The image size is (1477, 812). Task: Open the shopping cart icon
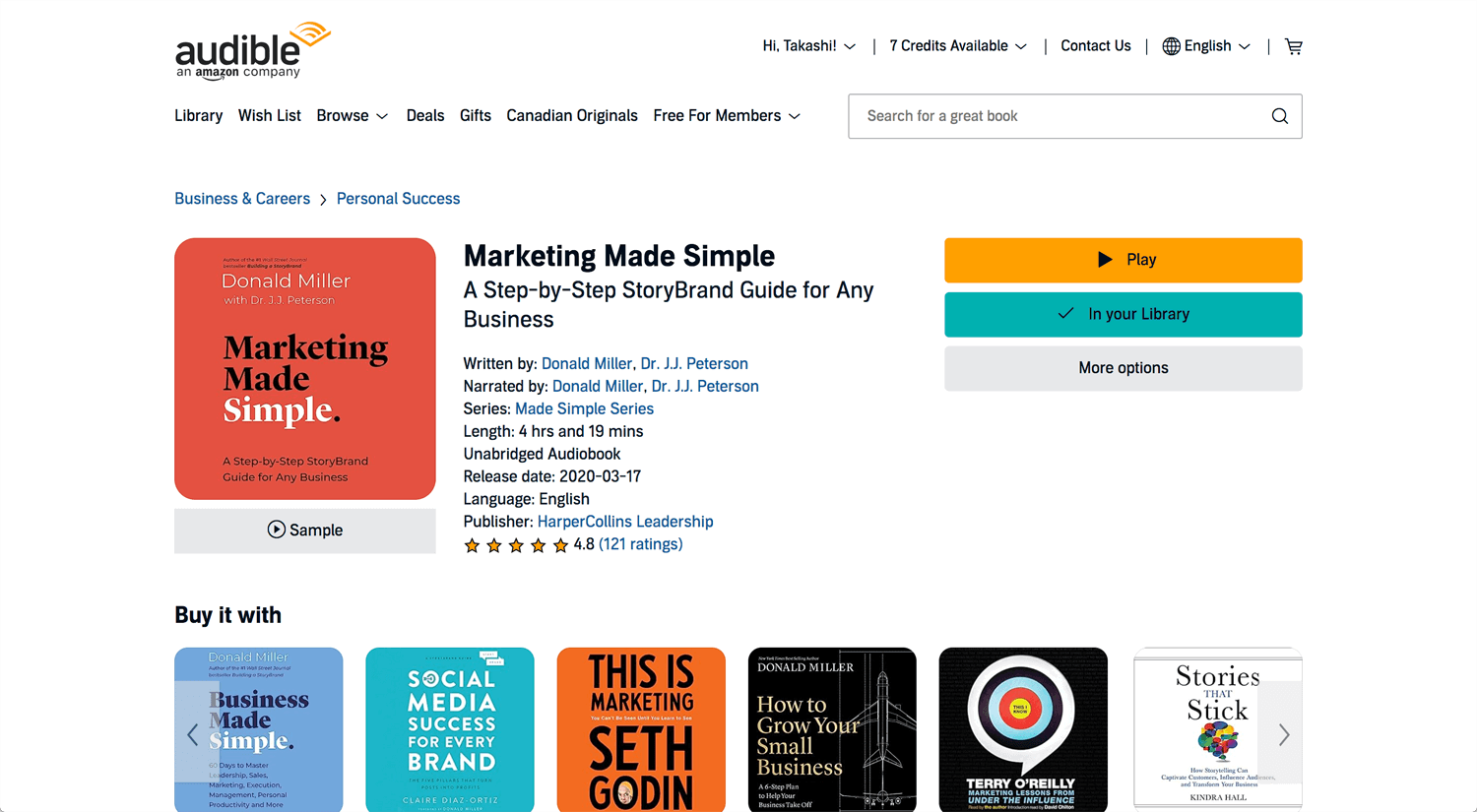pos(1294,46)
